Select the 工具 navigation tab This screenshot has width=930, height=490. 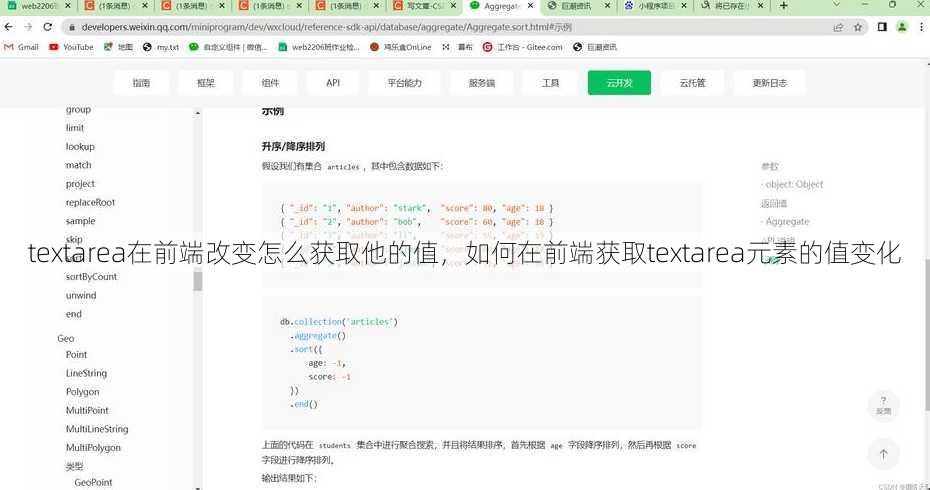(x=550, y=83)
